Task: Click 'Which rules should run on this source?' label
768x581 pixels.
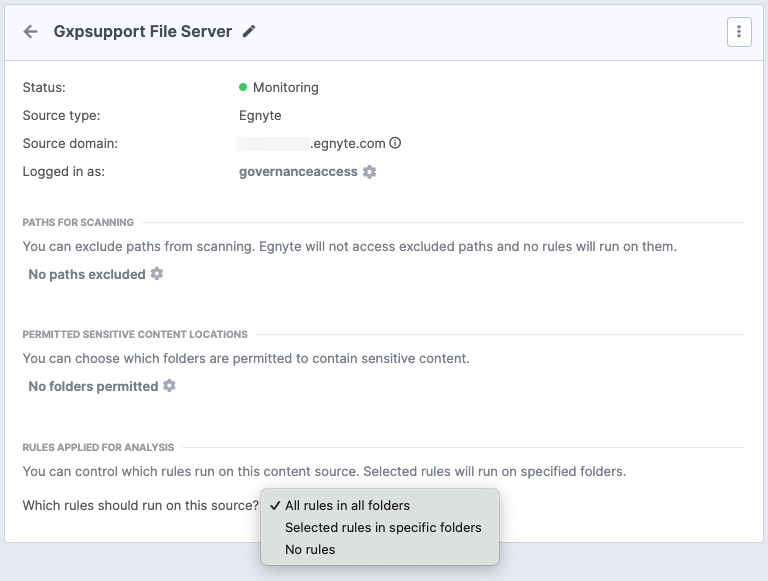Action: (x=141, y=506)
